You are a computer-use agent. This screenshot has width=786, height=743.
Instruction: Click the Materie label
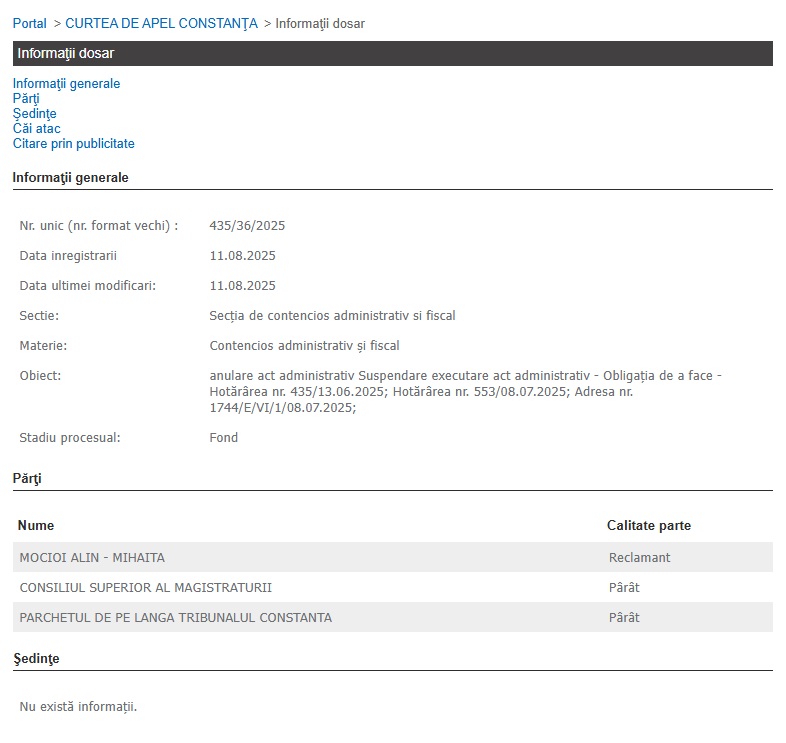click(43, 346)
